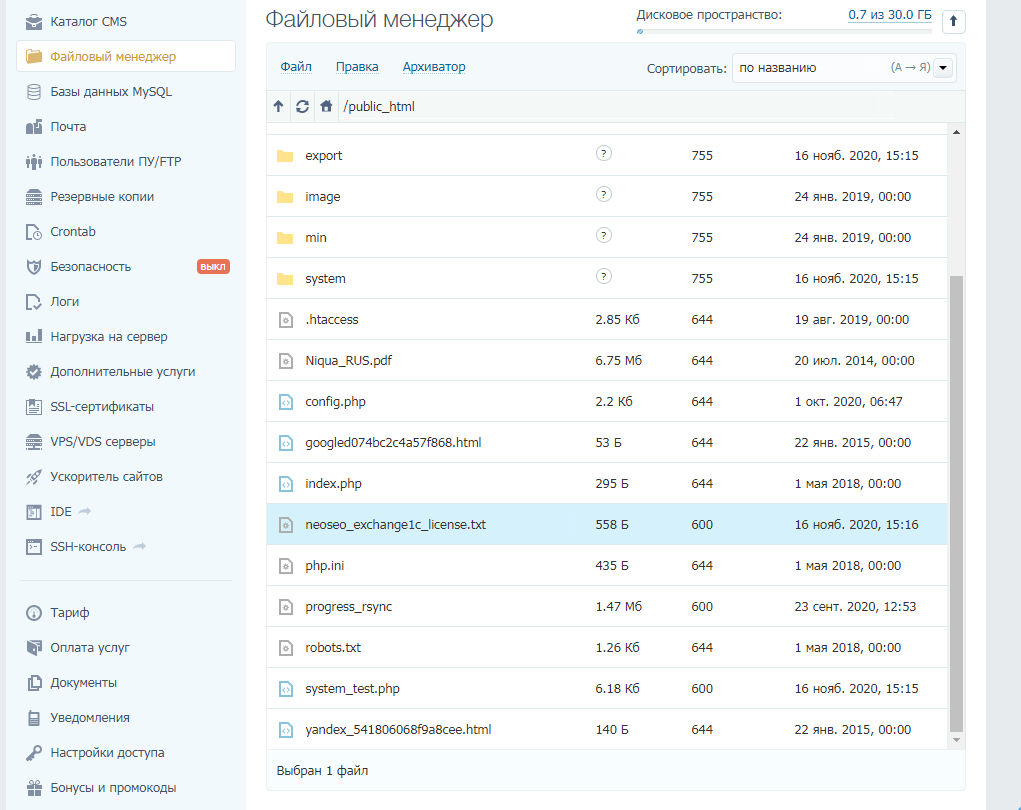Click the Уведомления sidebar icon
Viewport: 1021px width, 810px height.
click(34, 718)
